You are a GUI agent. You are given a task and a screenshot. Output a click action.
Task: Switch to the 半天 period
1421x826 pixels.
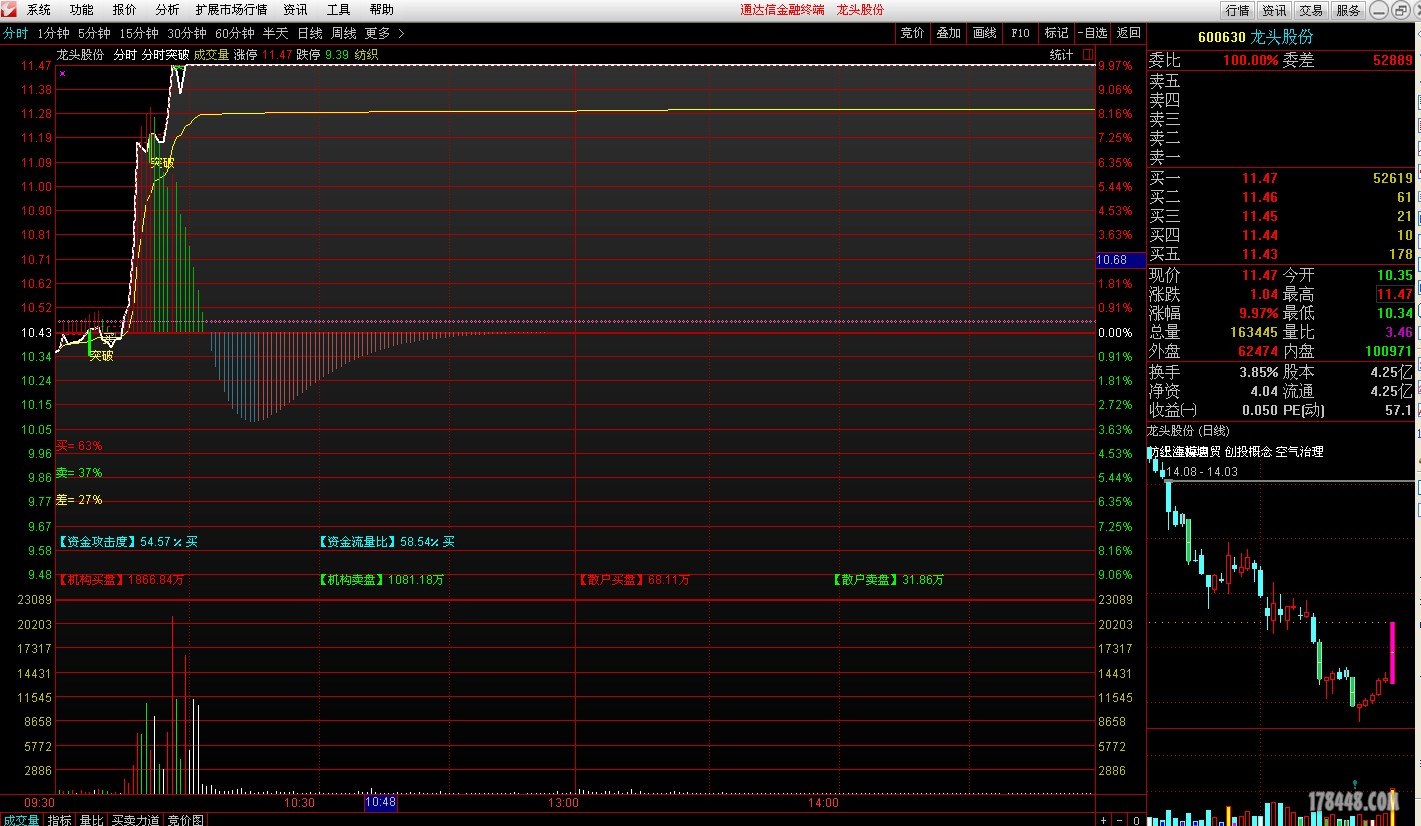coord(275,33)
